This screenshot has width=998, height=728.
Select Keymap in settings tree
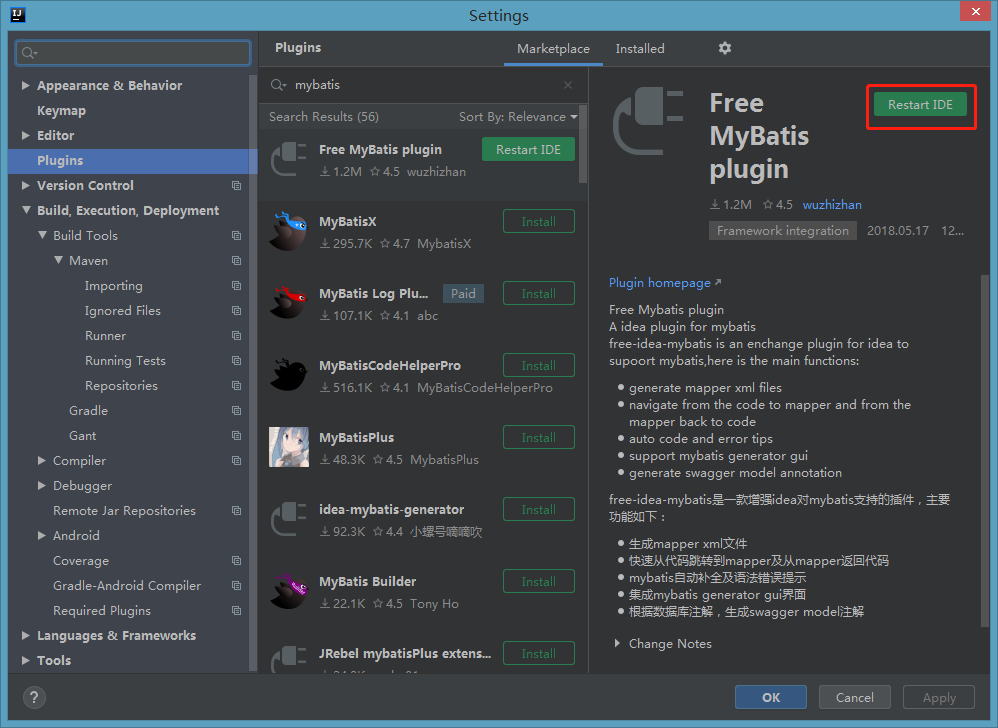61,111
